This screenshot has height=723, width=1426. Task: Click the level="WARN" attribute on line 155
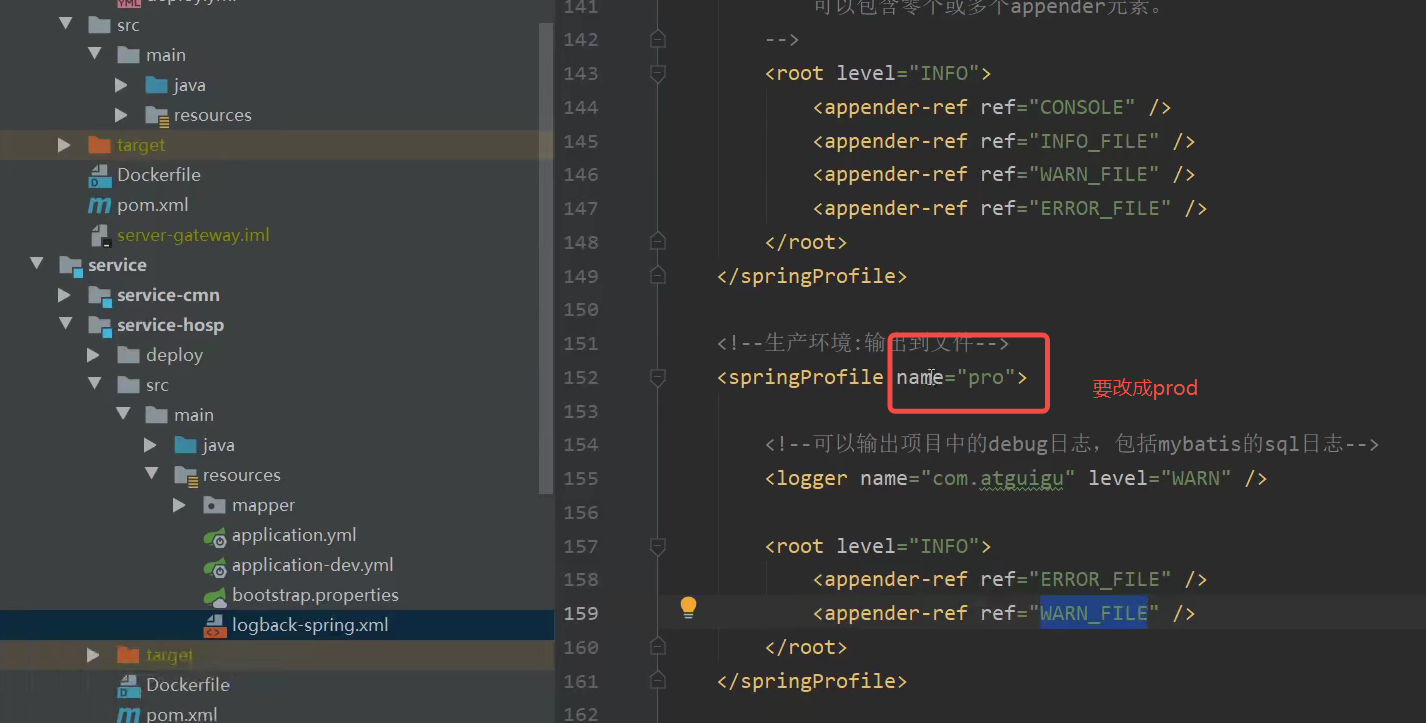(x=1160, y=478)
